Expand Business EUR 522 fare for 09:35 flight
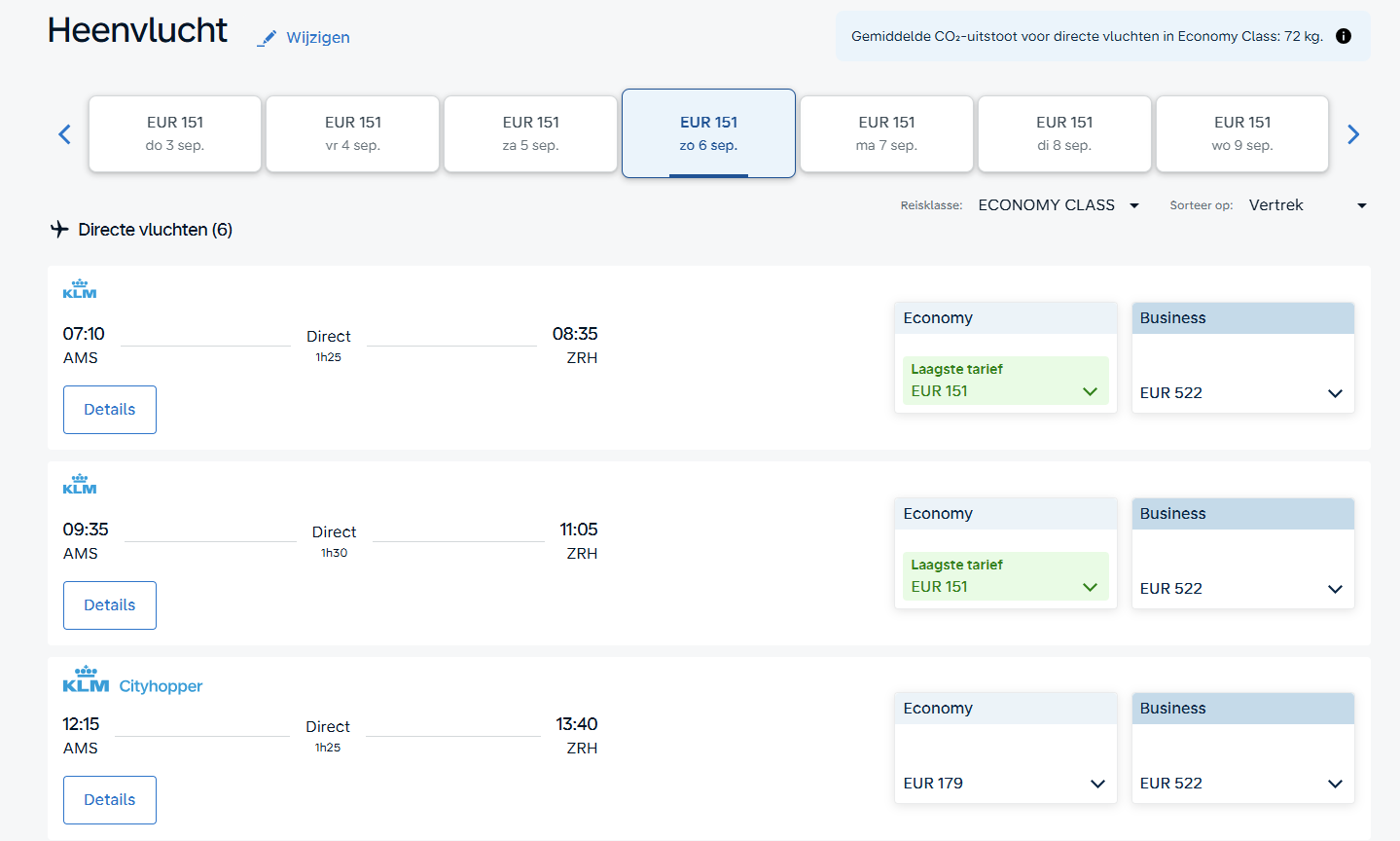This screenshot has height=841, width=1400. pos(1243,589)
